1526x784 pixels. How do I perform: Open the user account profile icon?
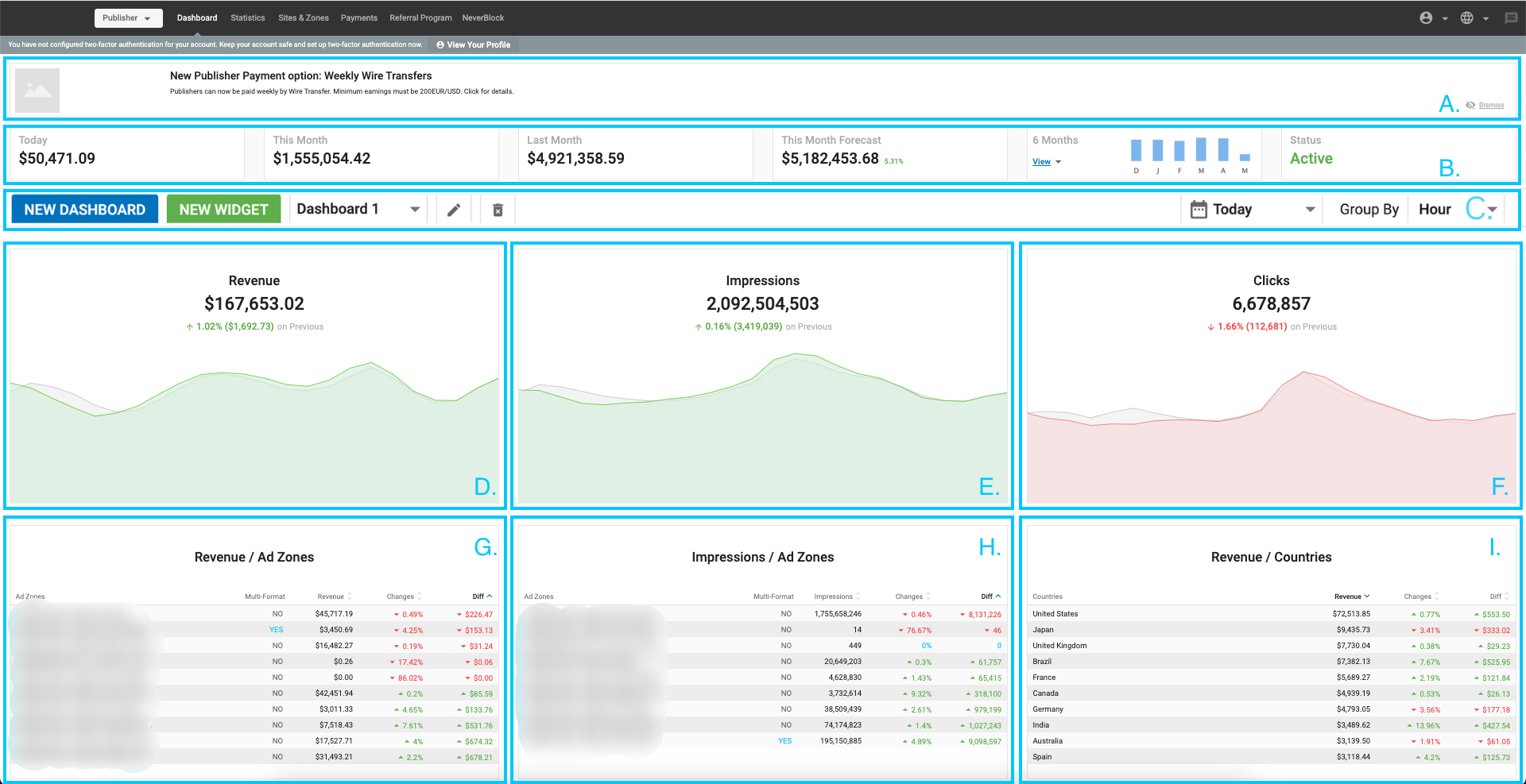click(1427, 17)
